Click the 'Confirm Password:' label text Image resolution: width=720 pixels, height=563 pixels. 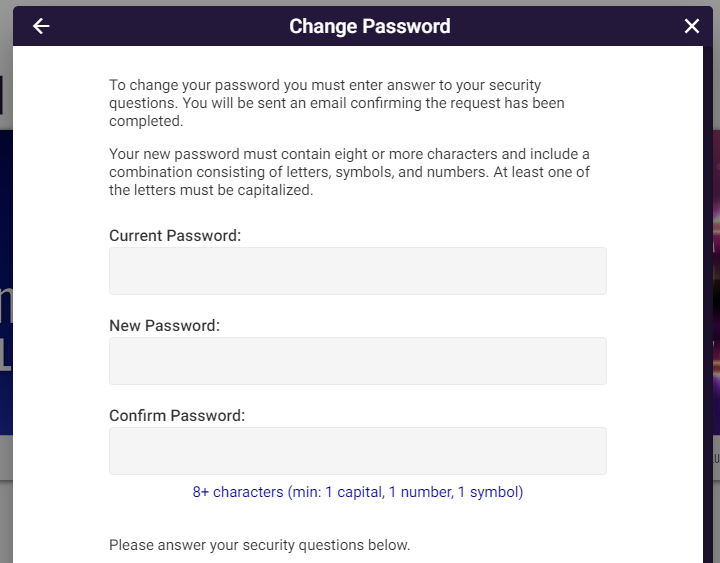pyautogui.click(x=177, y=416)
